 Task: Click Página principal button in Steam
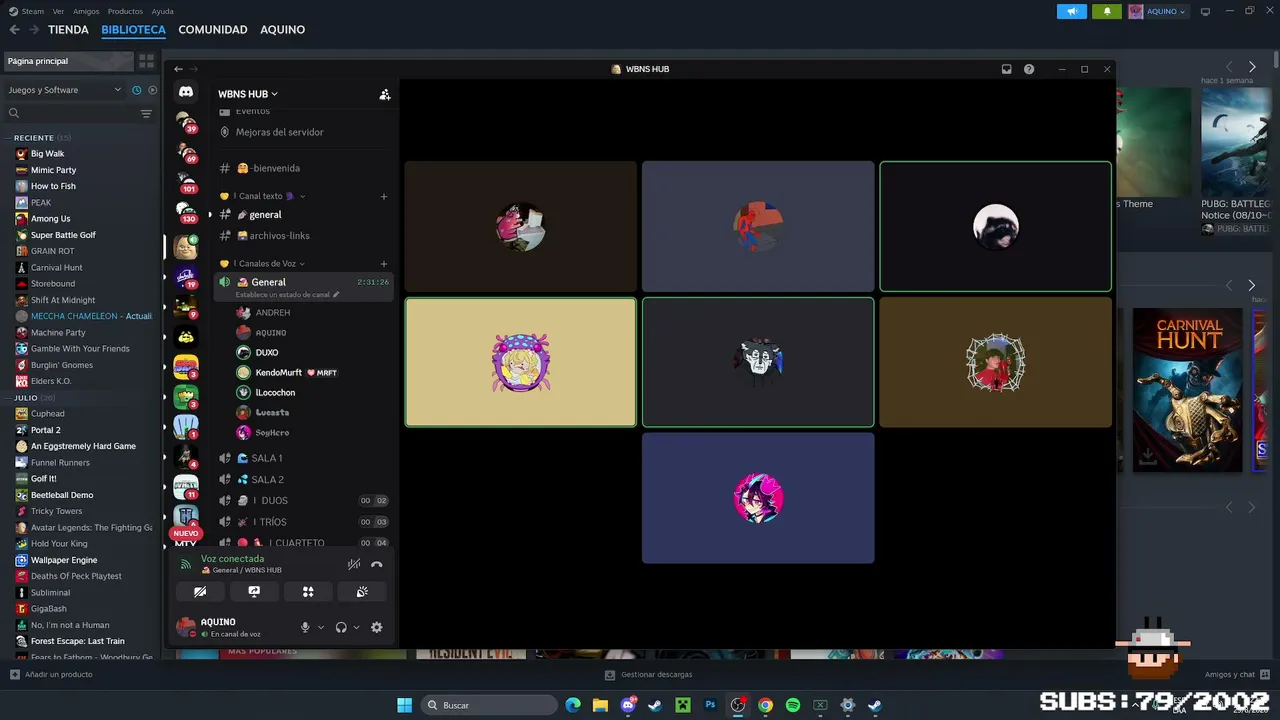(x=68, y=61)
